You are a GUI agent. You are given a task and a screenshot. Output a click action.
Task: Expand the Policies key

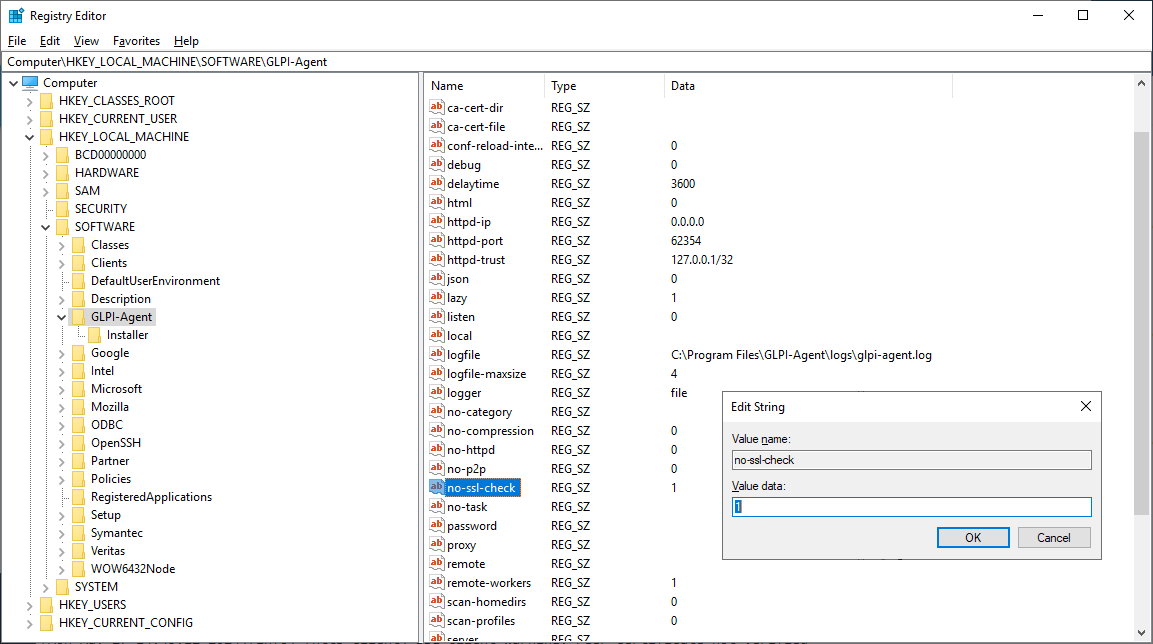(x=62, y=479)
